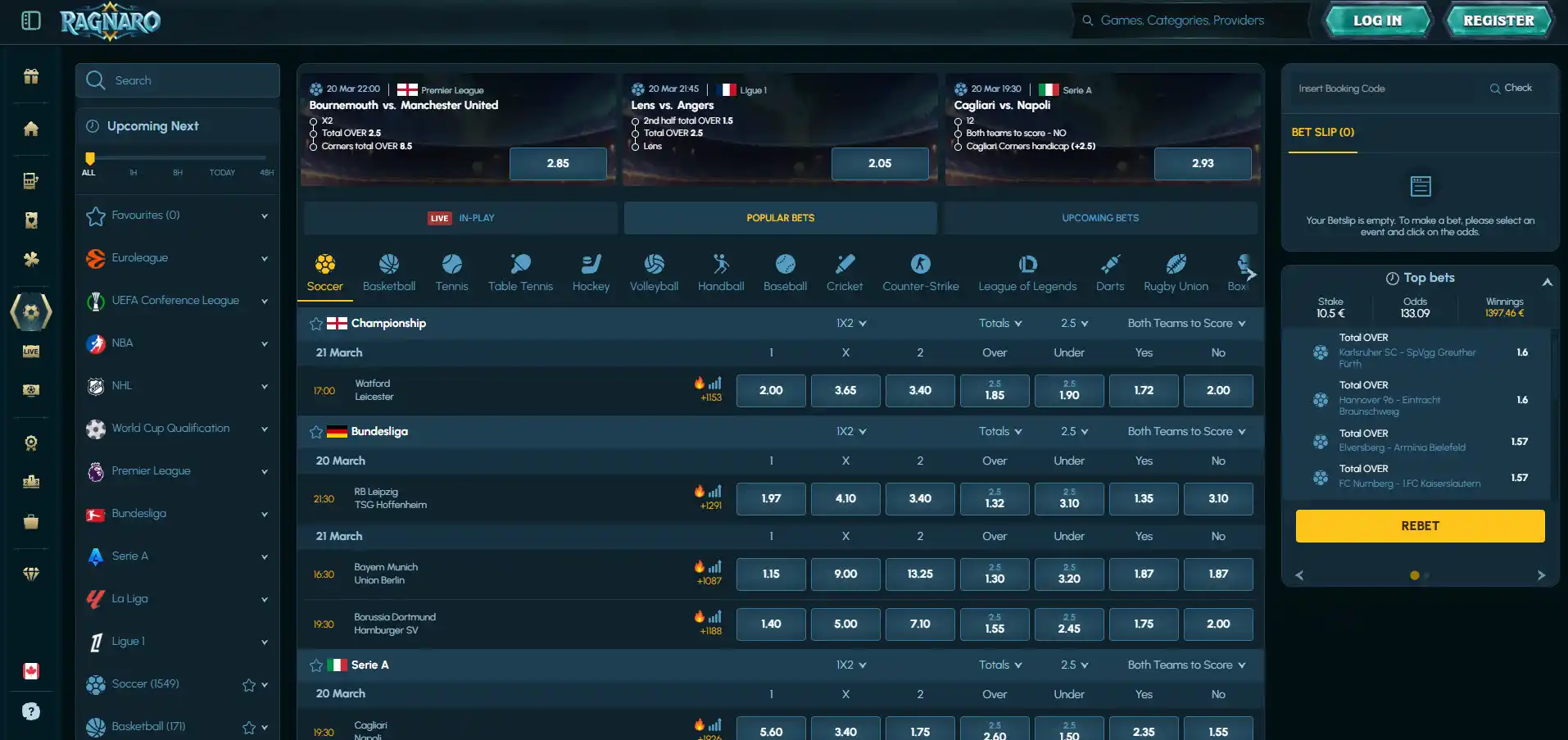This screenshot has width=1568, height=740.
Task: Set Upcoming Next slider to TODAY
Action: pyautogui.click(x=222, y=173)
